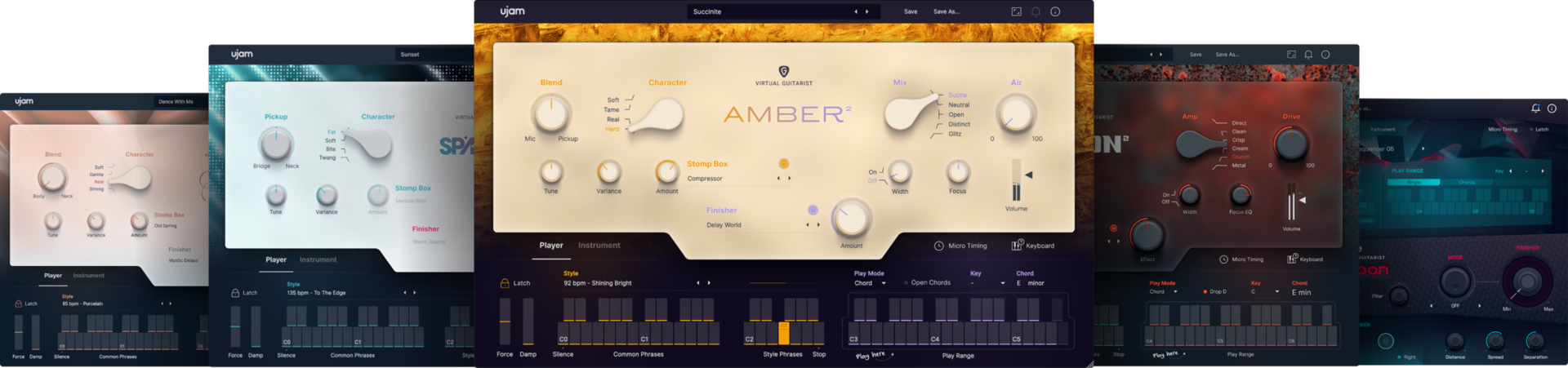1568x368 pixels.
Task: Toggle the Finisher power button in Amber
Action: 813,211
